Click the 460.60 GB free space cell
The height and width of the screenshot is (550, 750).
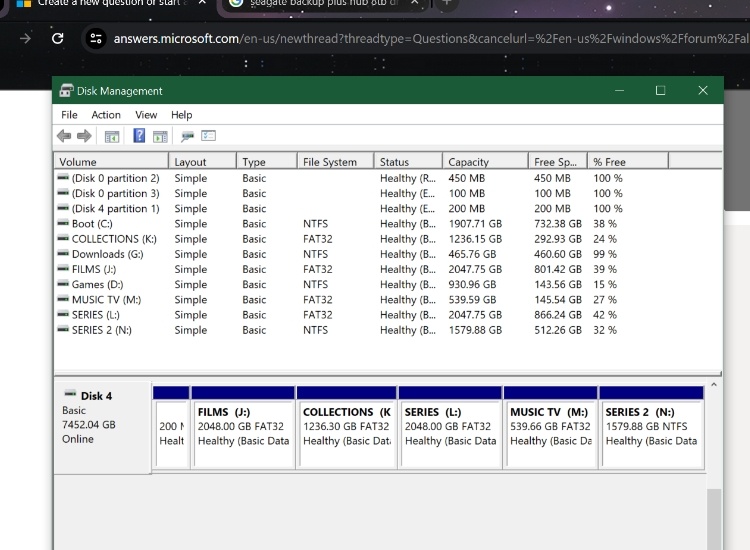point(558,254)
